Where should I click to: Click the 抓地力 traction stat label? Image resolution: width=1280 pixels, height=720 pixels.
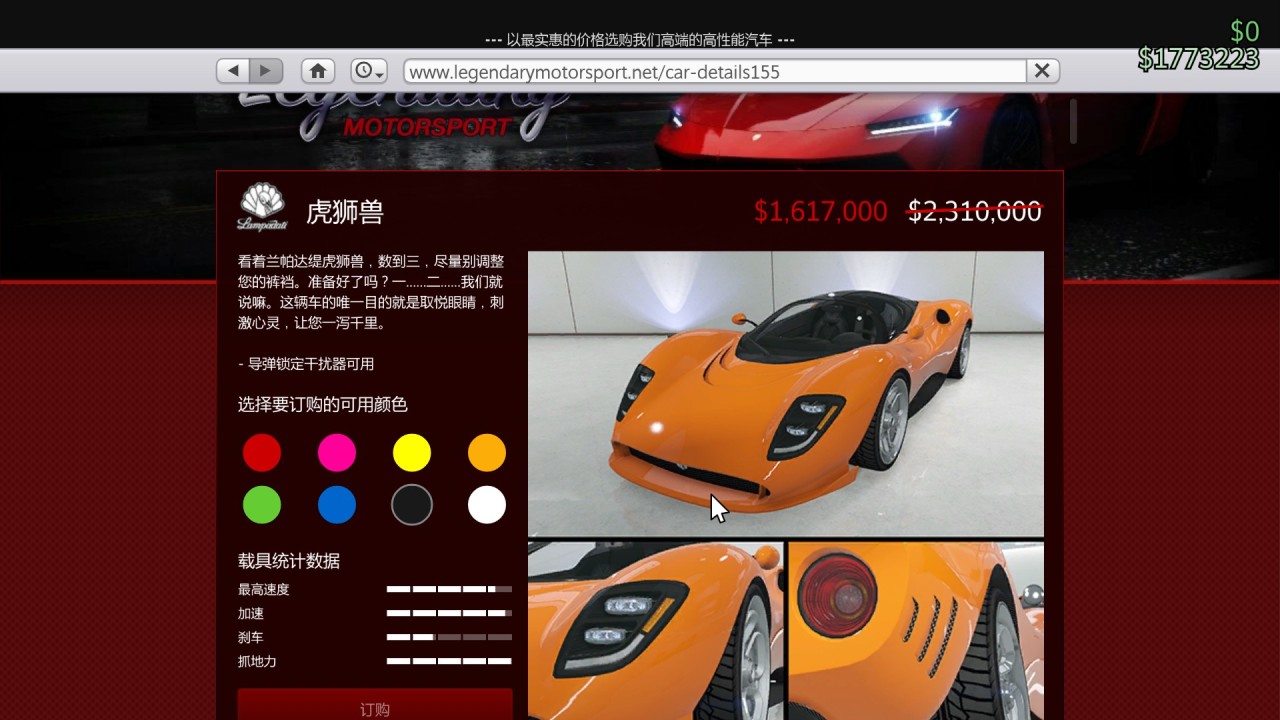[x=257, y=662]
